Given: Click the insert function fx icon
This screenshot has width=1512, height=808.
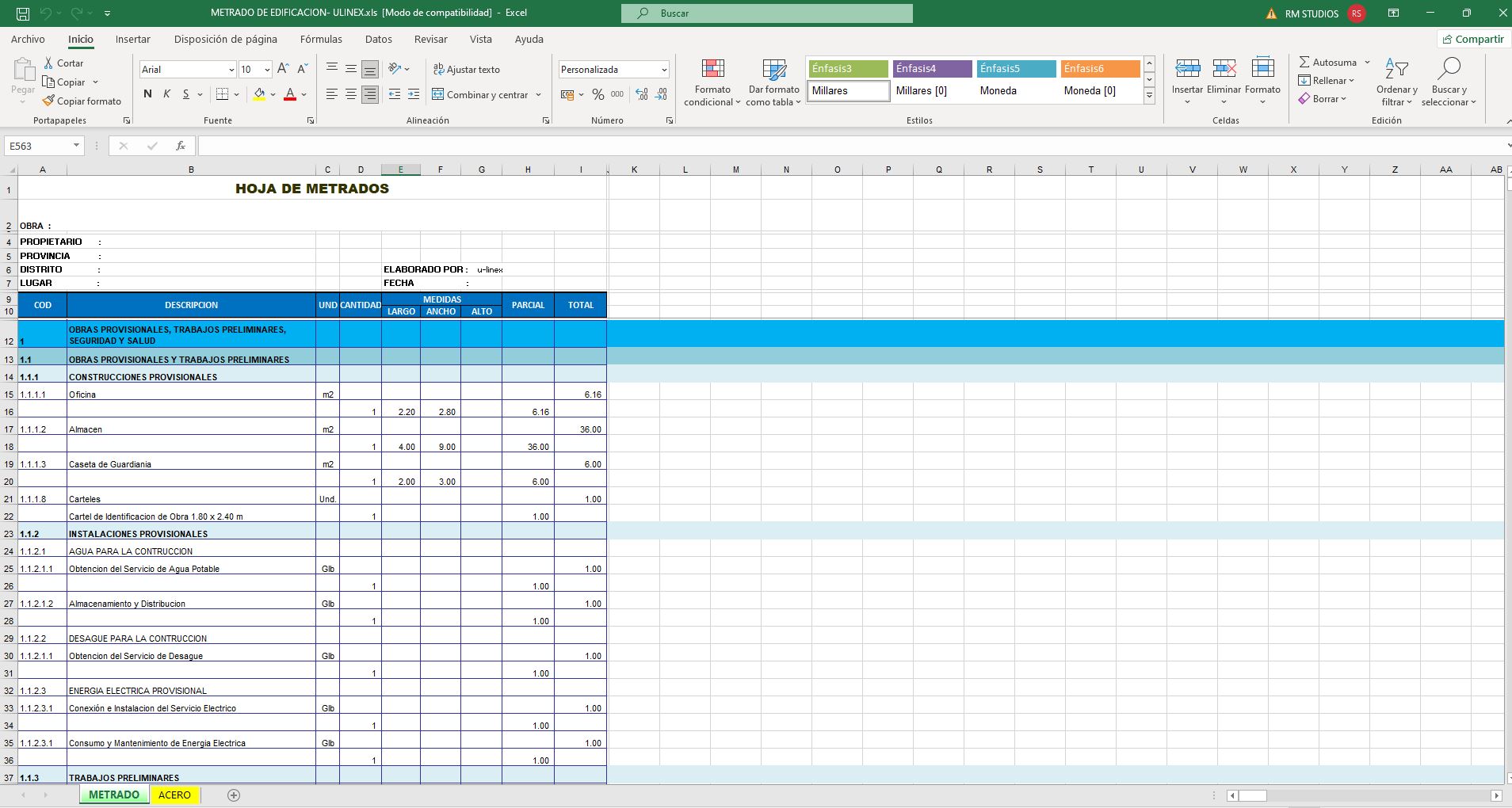Looking at the screenshot, I should 181,146.
